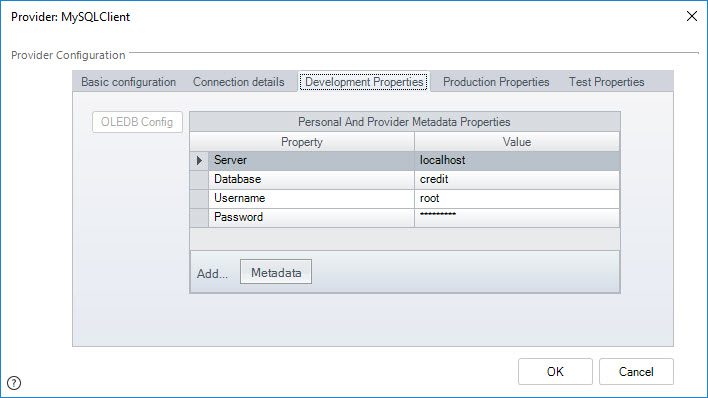
Task: Click the OLEDB Config button
Action: pyautogui.click(x=137, y=122)
